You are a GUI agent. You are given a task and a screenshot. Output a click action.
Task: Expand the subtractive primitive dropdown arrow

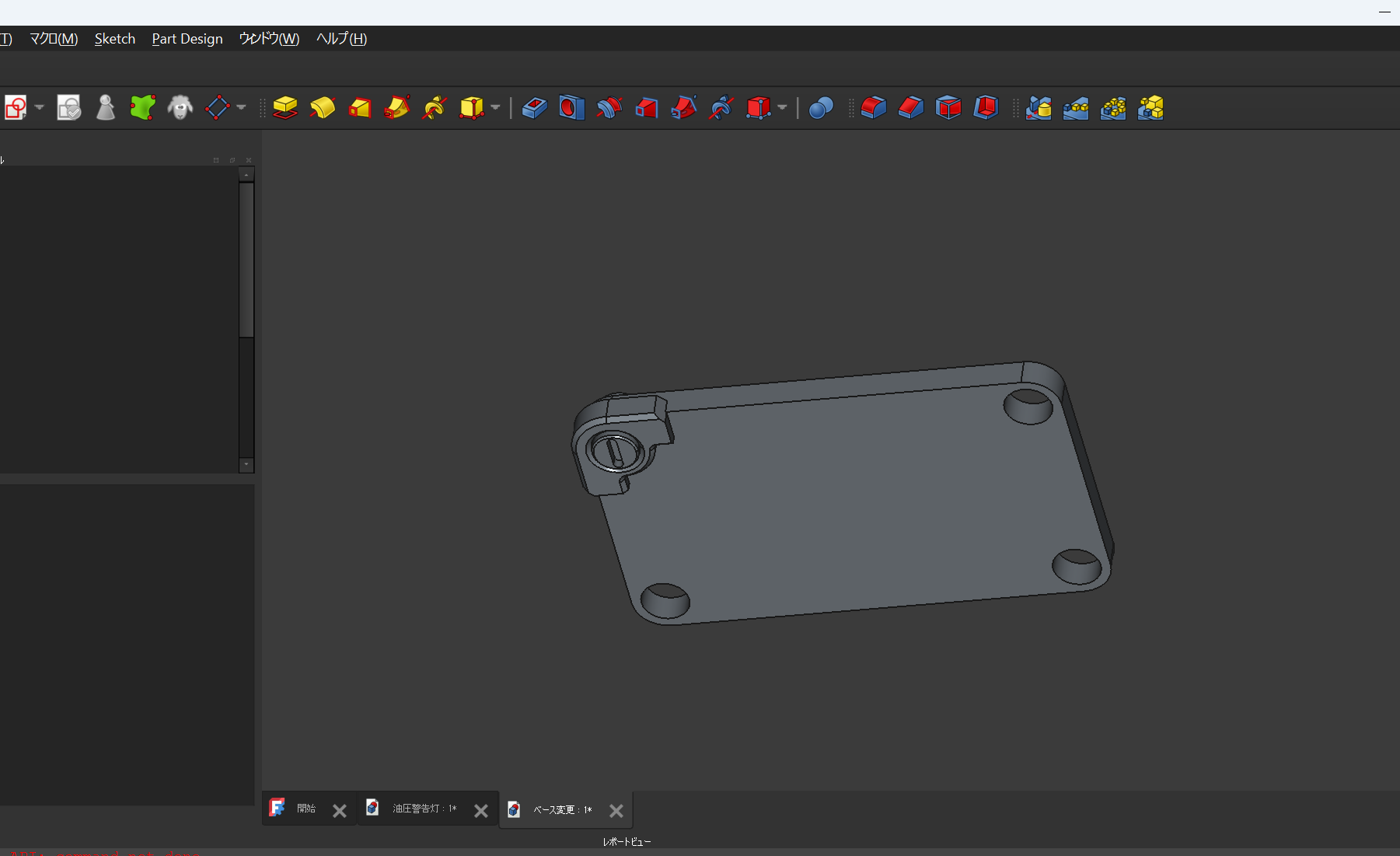[x=782, y=107]
